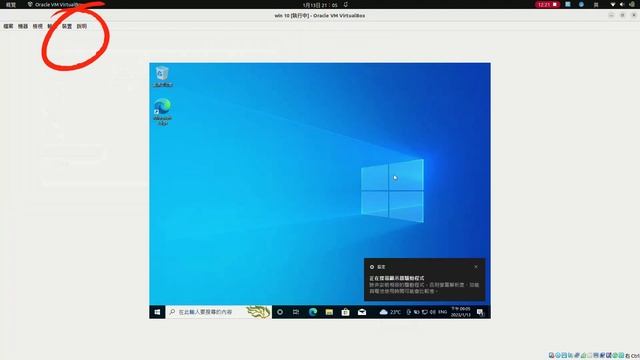Image resolution: width=640 pixels, height=360 pixels.
Task: Open the Mail app from the taskbar
Action: [x=362, y=312]
